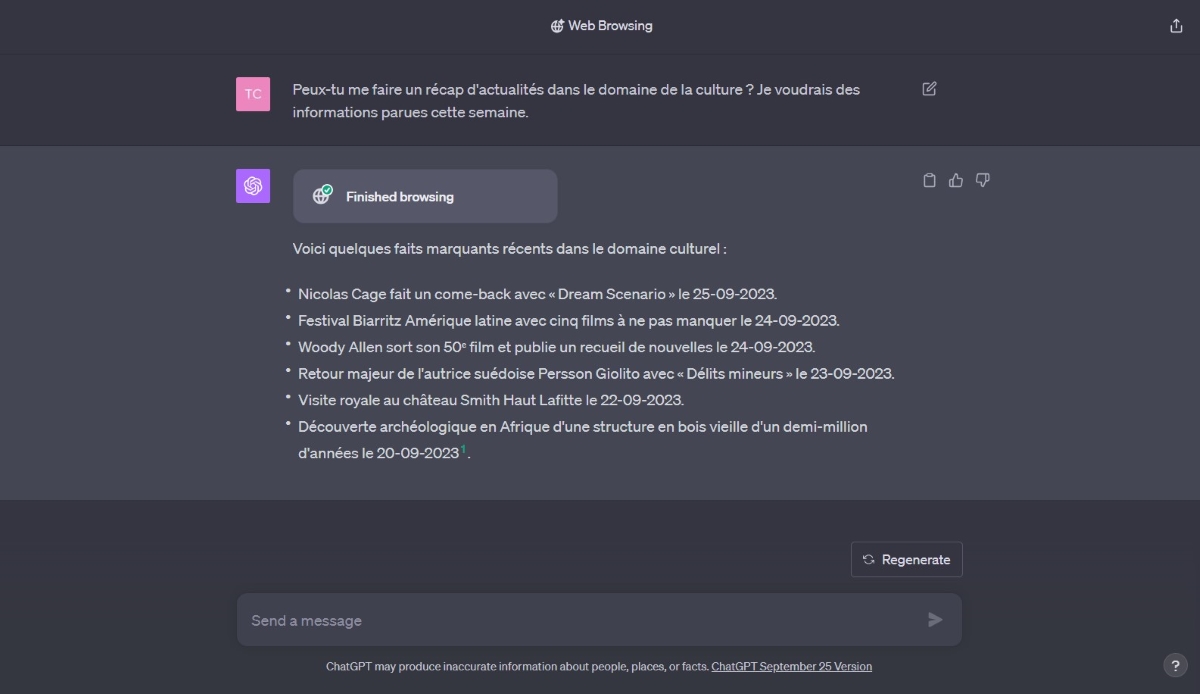Click the TC user avatar
Viewport: 1200px width, 694px height.
click(253, 94)
